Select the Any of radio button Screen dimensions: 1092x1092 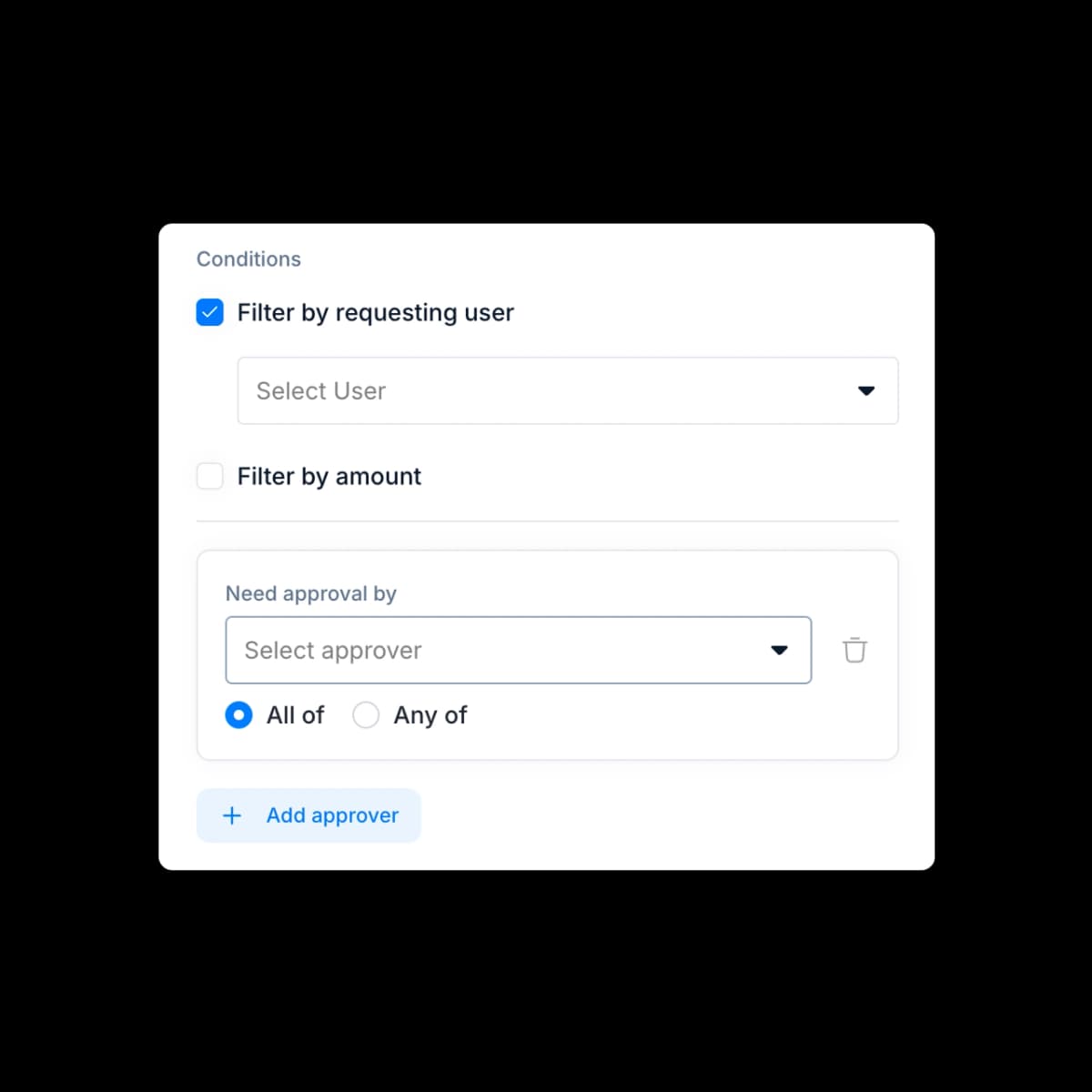pyautogui.click(x=366, y=715)
